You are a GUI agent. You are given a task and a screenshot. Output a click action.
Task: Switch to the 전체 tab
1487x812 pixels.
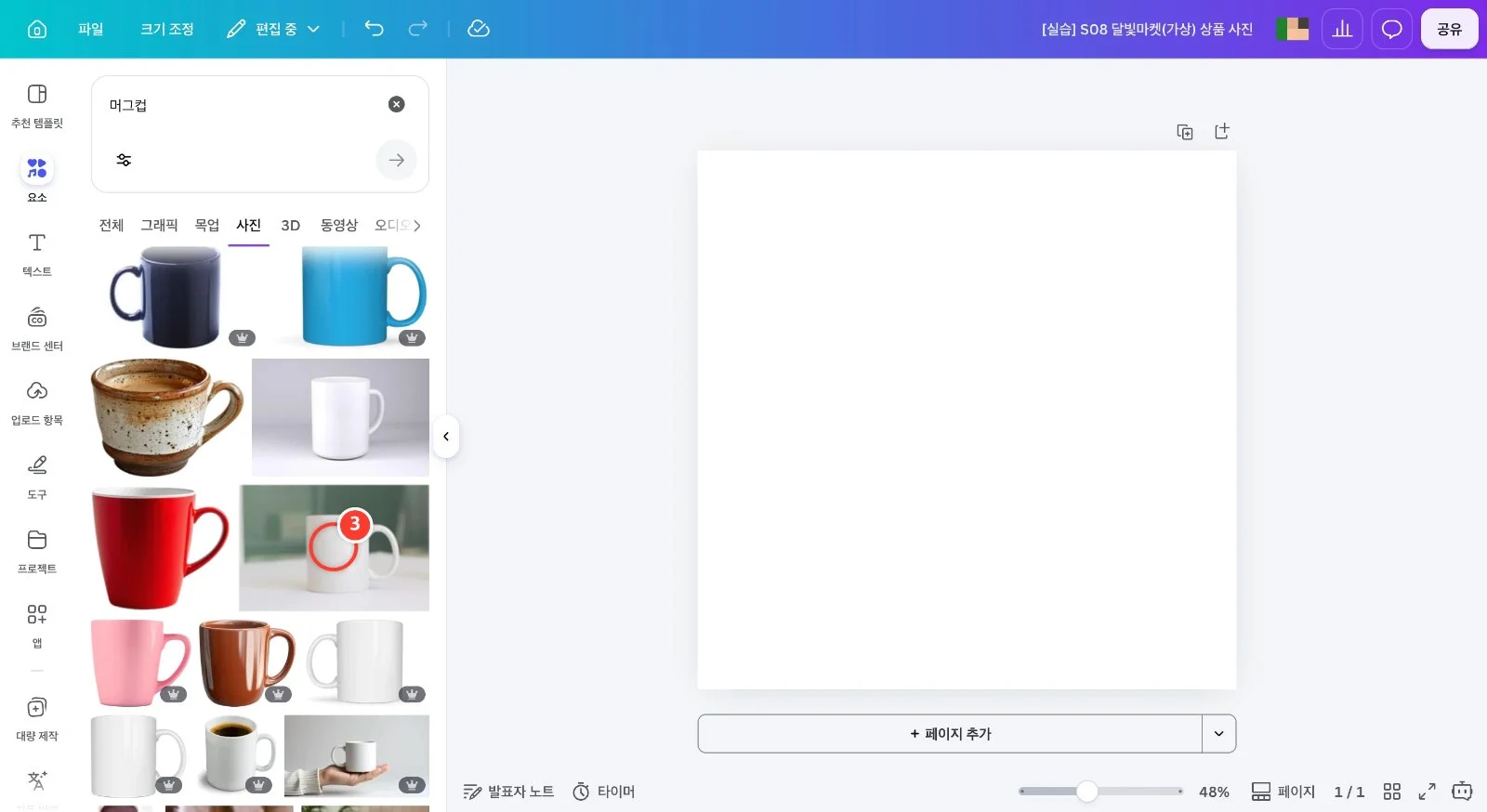(112, 225)
